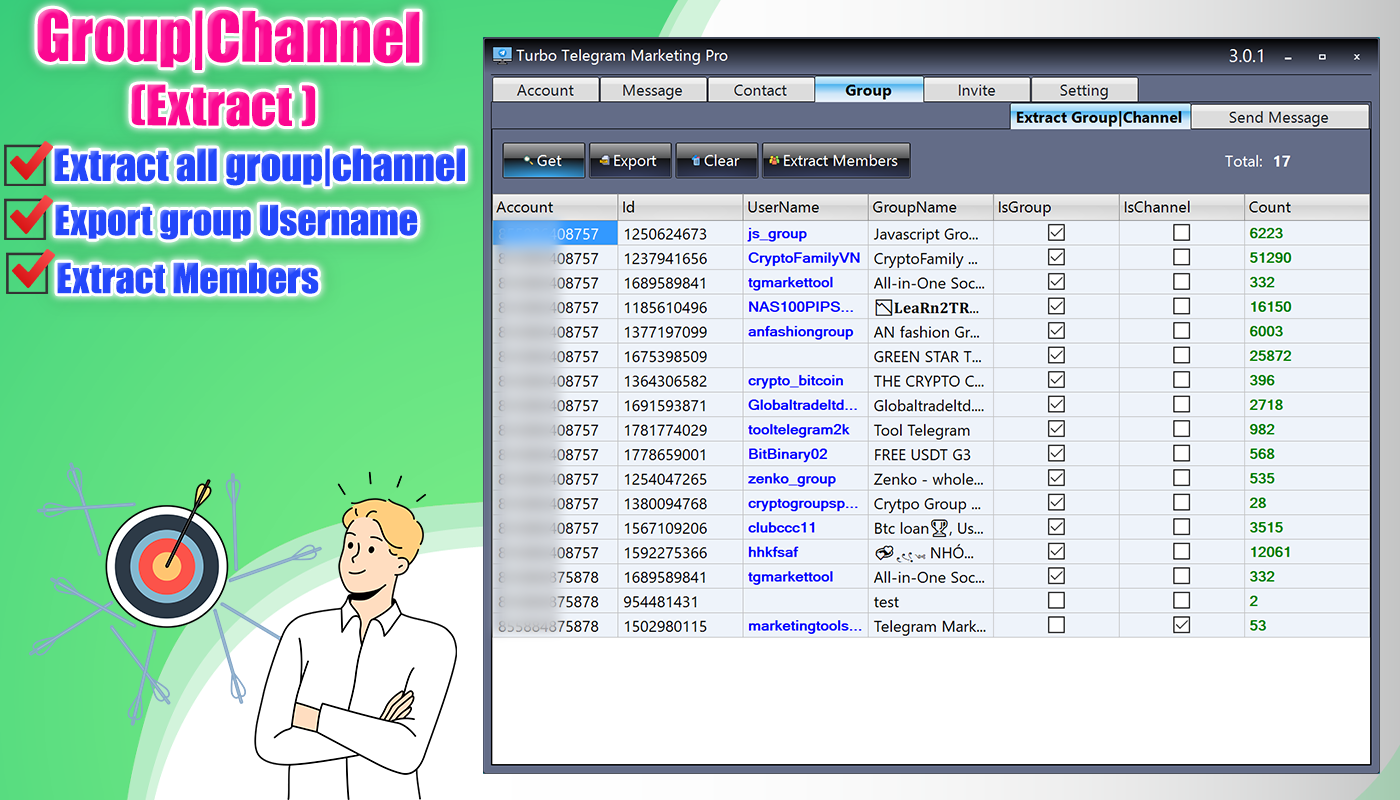Screen dimensions: 1400x800
Task: Select username CryptoFamilyVN cell
Action: tap(804, 258)
